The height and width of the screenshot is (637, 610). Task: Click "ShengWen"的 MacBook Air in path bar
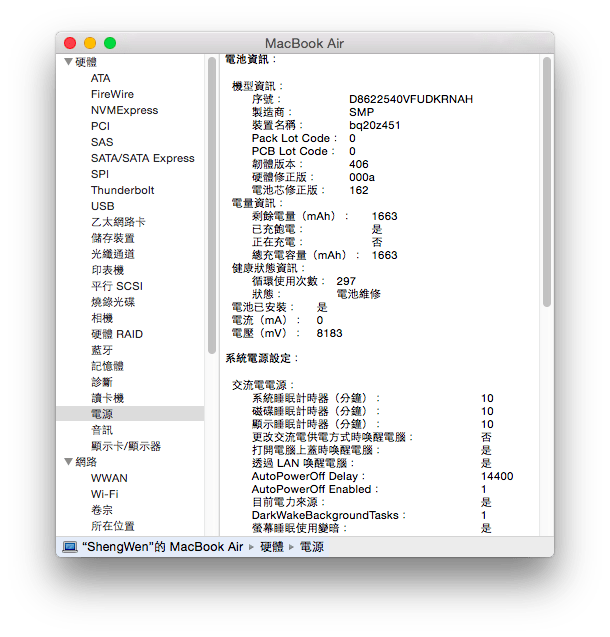[163, 547]
